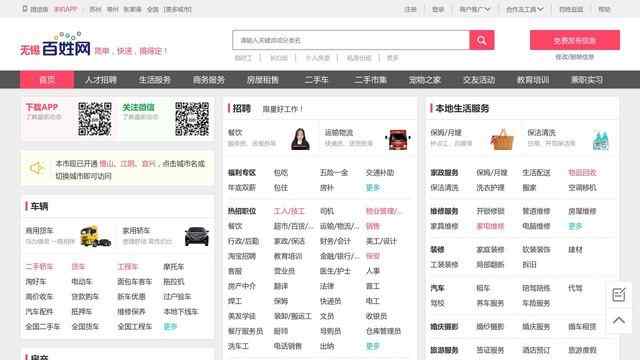Click the 注册 link in top bar
Screen dimensions: 640x360
click(410, 9)
